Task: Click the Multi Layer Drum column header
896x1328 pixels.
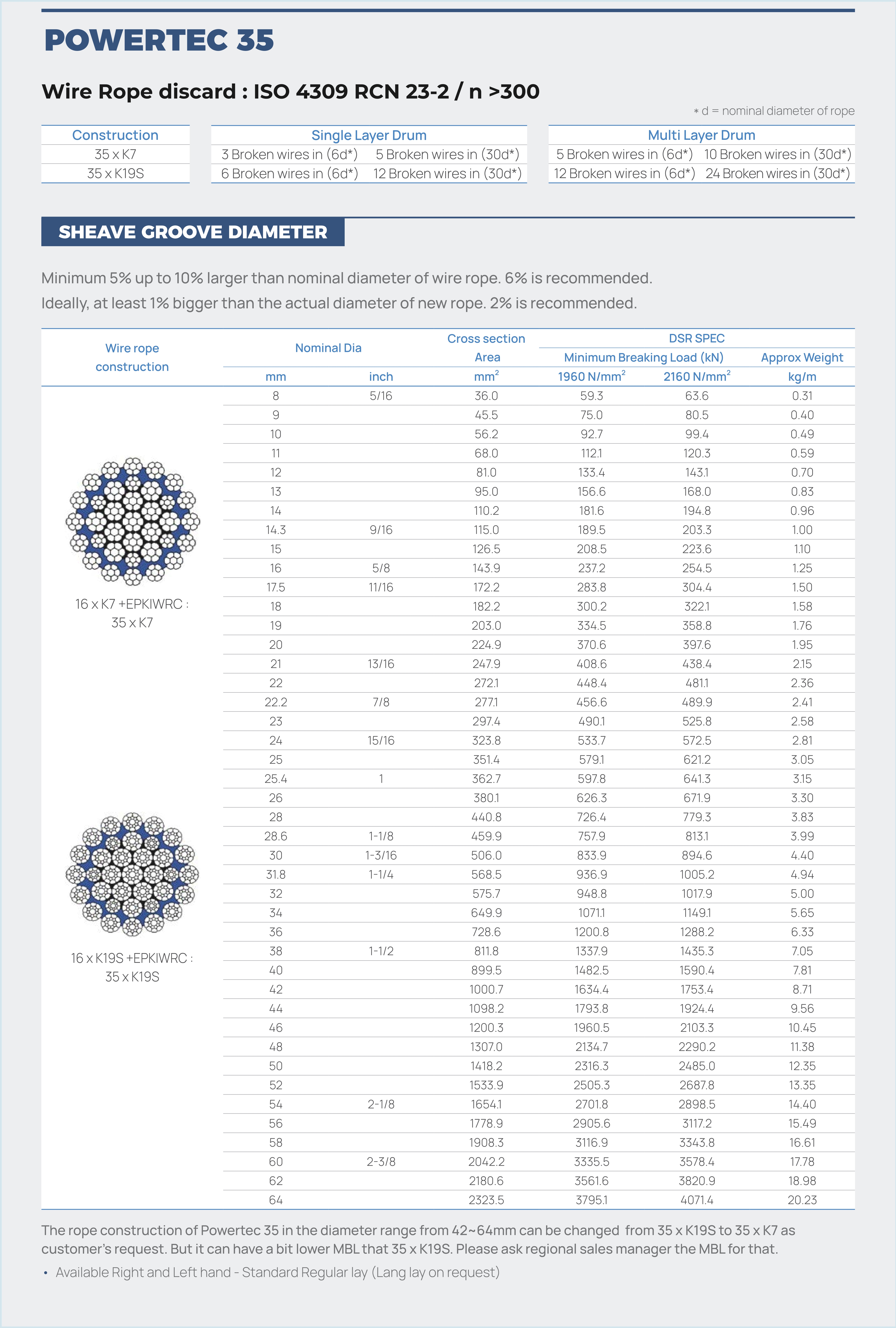Action: pos(701,135)
